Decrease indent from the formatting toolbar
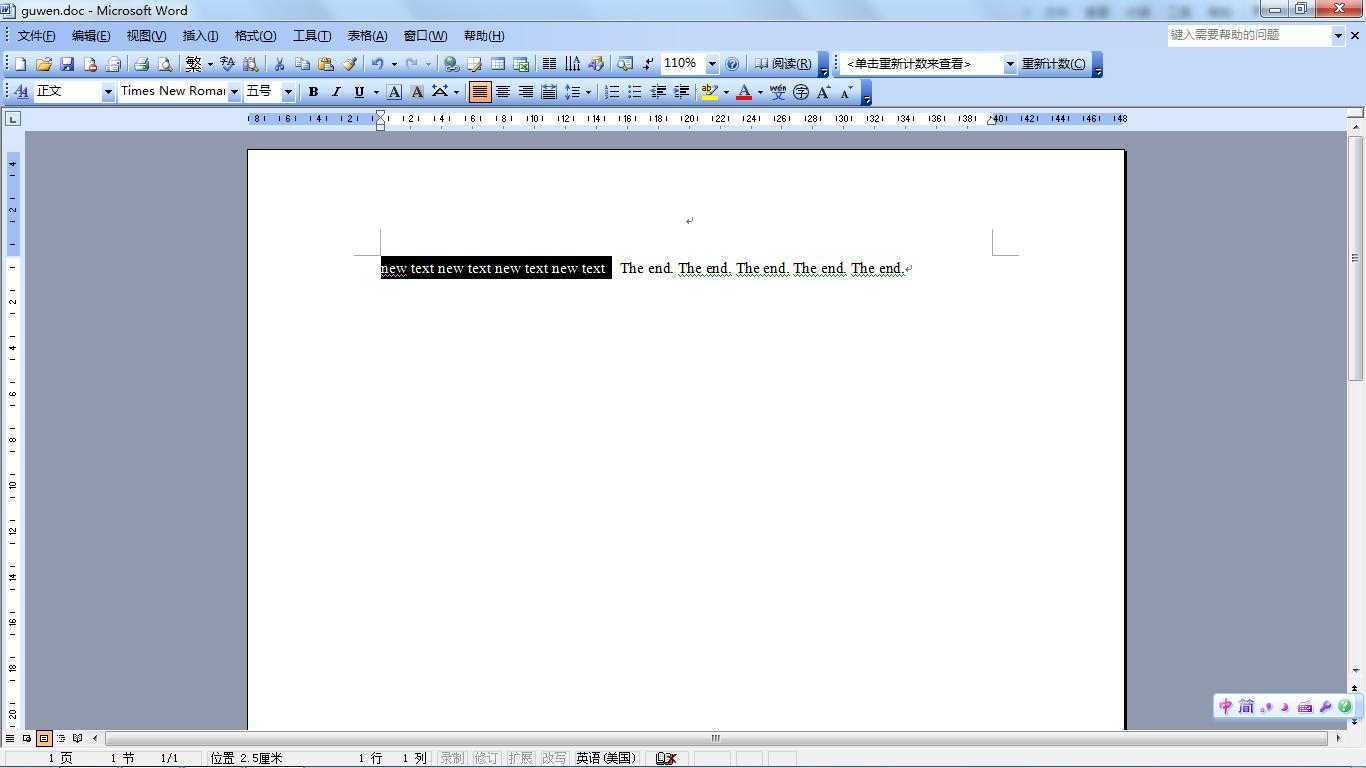Screen dimensions: 1366x768 [x=658, y=92]
